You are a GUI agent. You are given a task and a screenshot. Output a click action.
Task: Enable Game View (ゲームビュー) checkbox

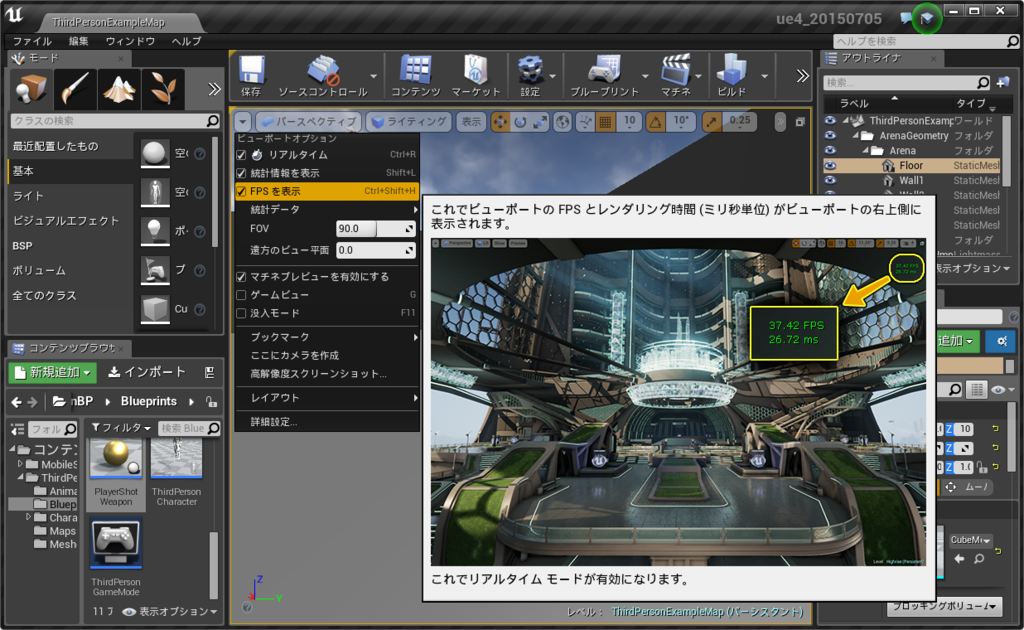pos(241,295)
